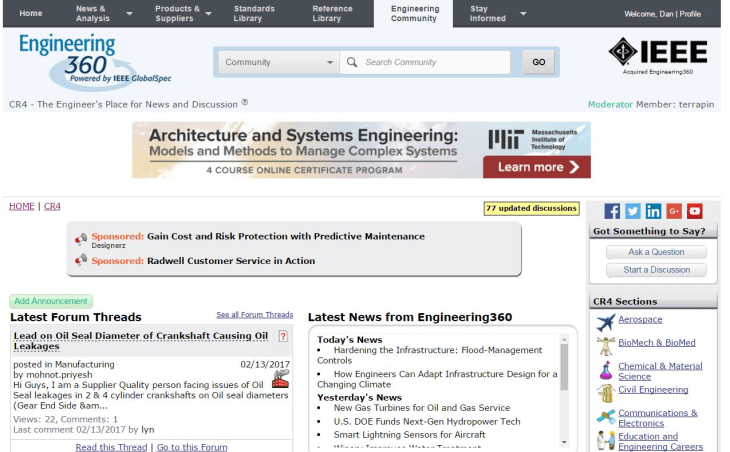Image resolution: width=730 pixels, height=452 pixels.
Task: Click the news panel scroll up arrow
Action: (x=564, y=339)
